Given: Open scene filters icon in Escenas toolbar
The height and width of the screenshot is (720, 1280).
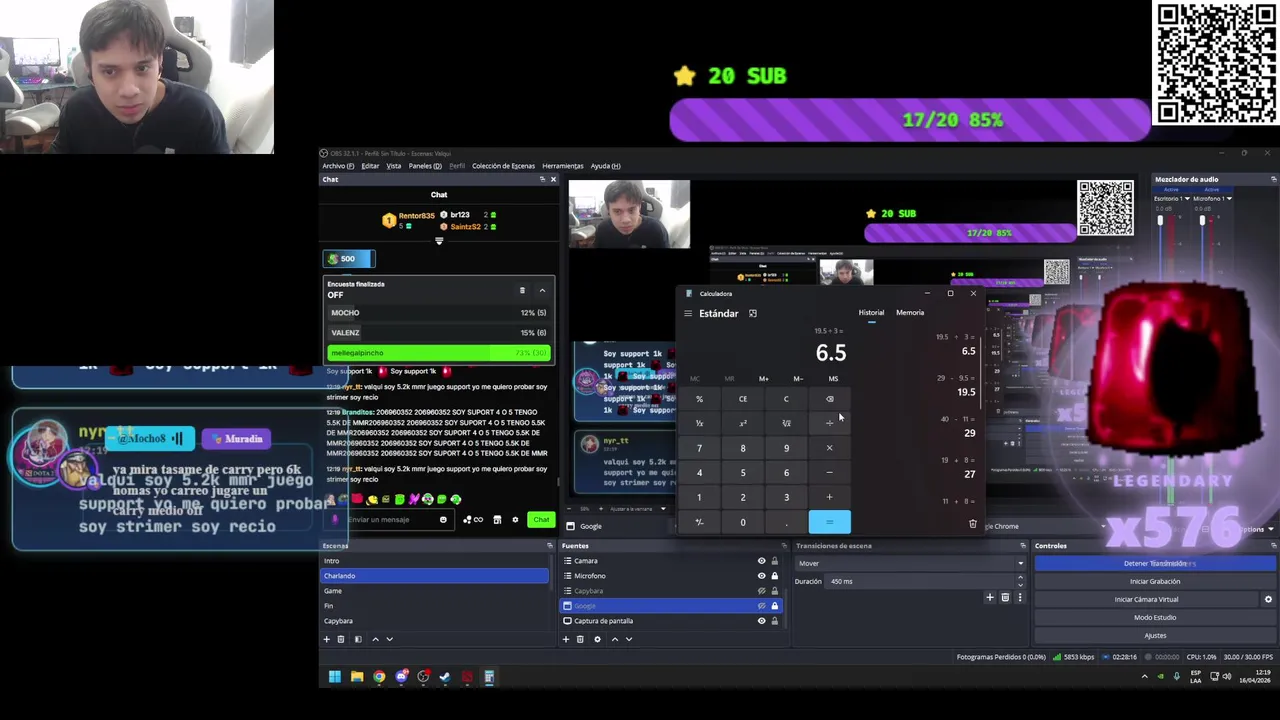Looking at the screenshot, I should click(x=358, y=639).
